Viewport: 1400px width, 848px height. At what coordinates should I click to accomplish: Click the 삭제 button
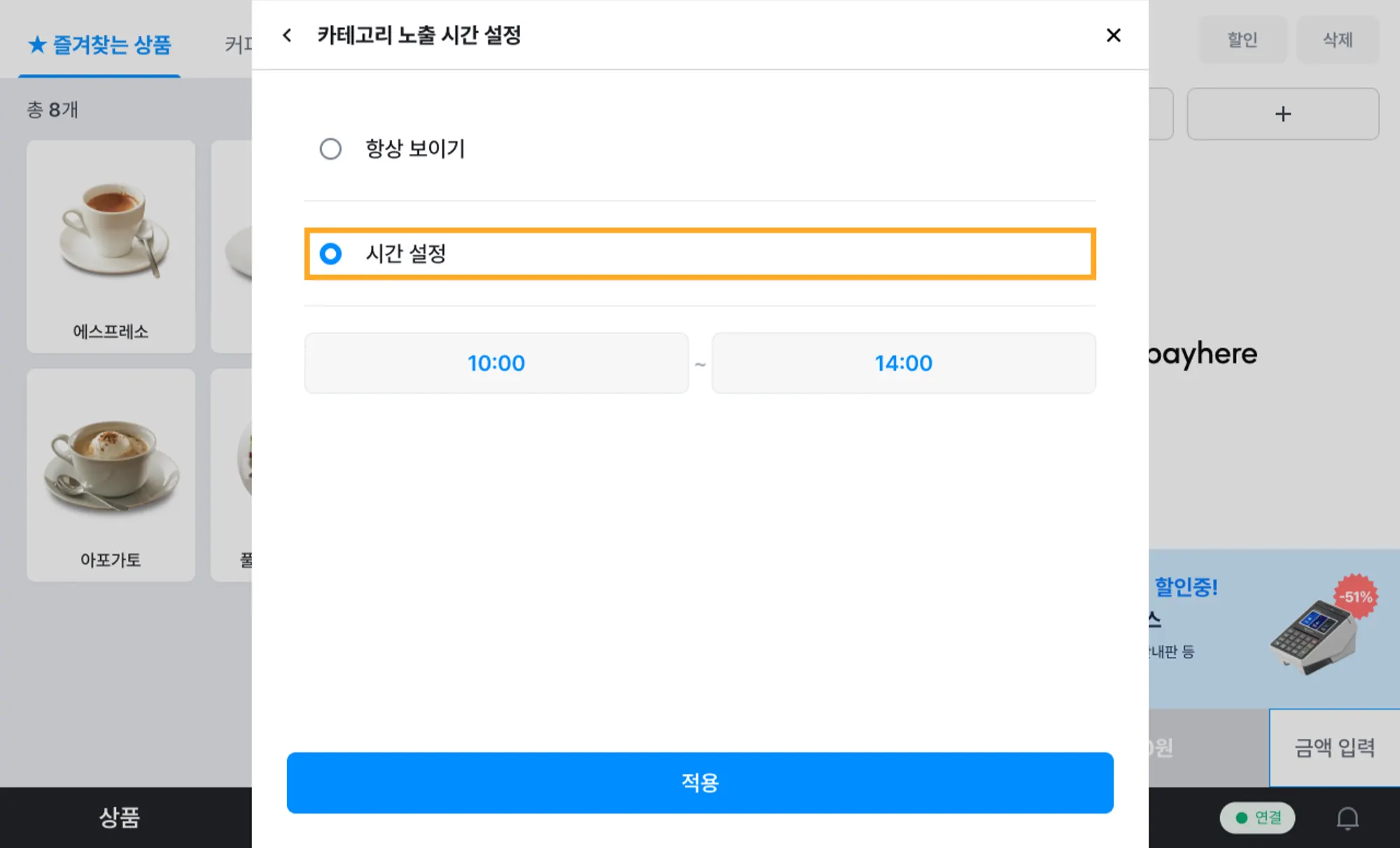click(x=1337, y=40)
